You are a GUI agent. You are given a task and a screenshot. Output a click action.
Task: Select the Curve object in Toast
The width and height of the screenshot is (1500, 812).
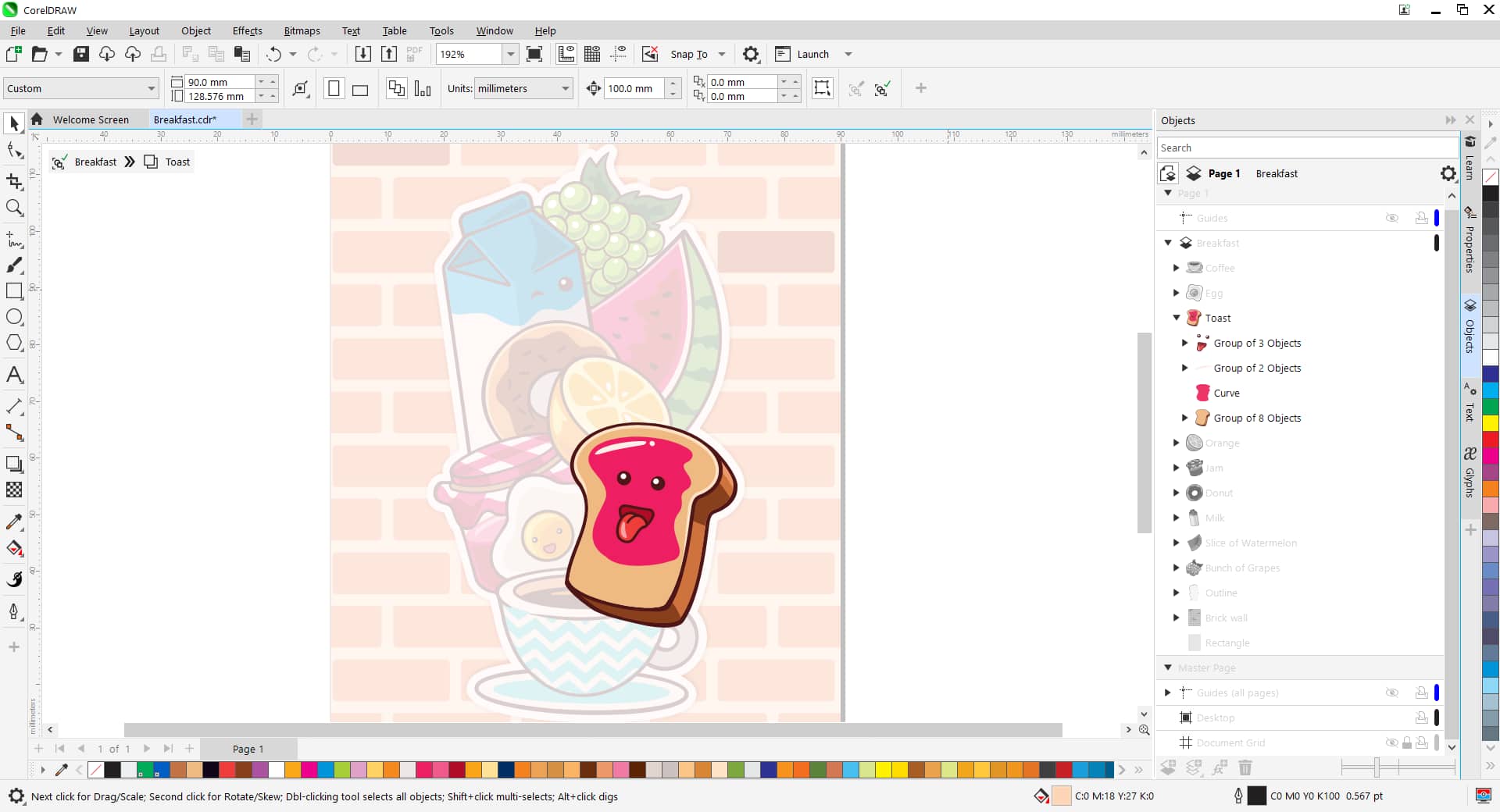click(1227, 393)
